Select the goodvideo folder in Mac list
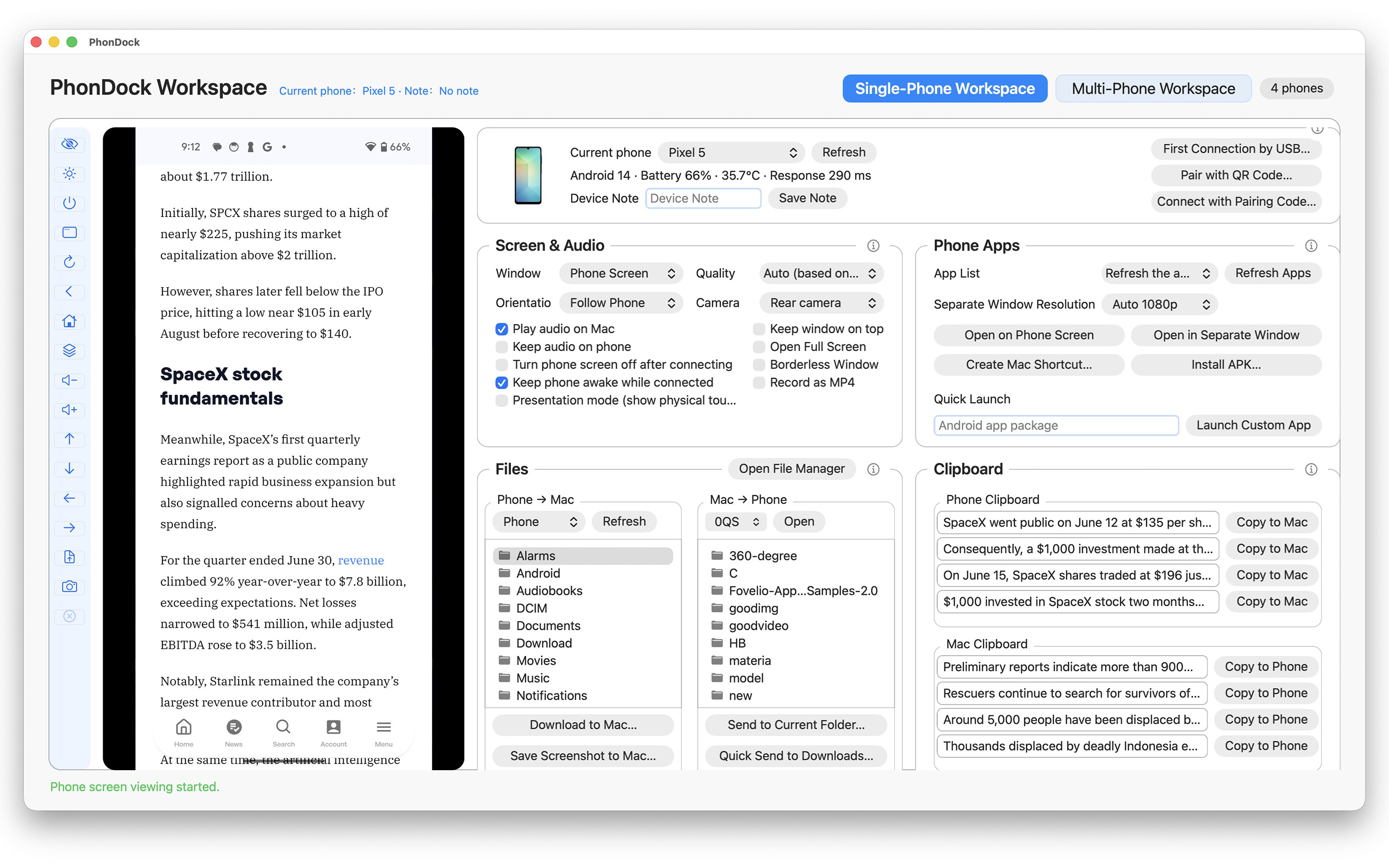 pos(795,626)
